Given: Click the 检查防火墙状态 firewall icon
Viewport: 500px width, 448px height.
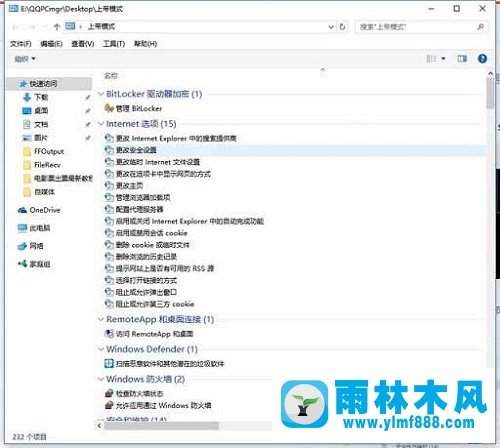Looking at the screenshot, I should (x=109, y=393).
